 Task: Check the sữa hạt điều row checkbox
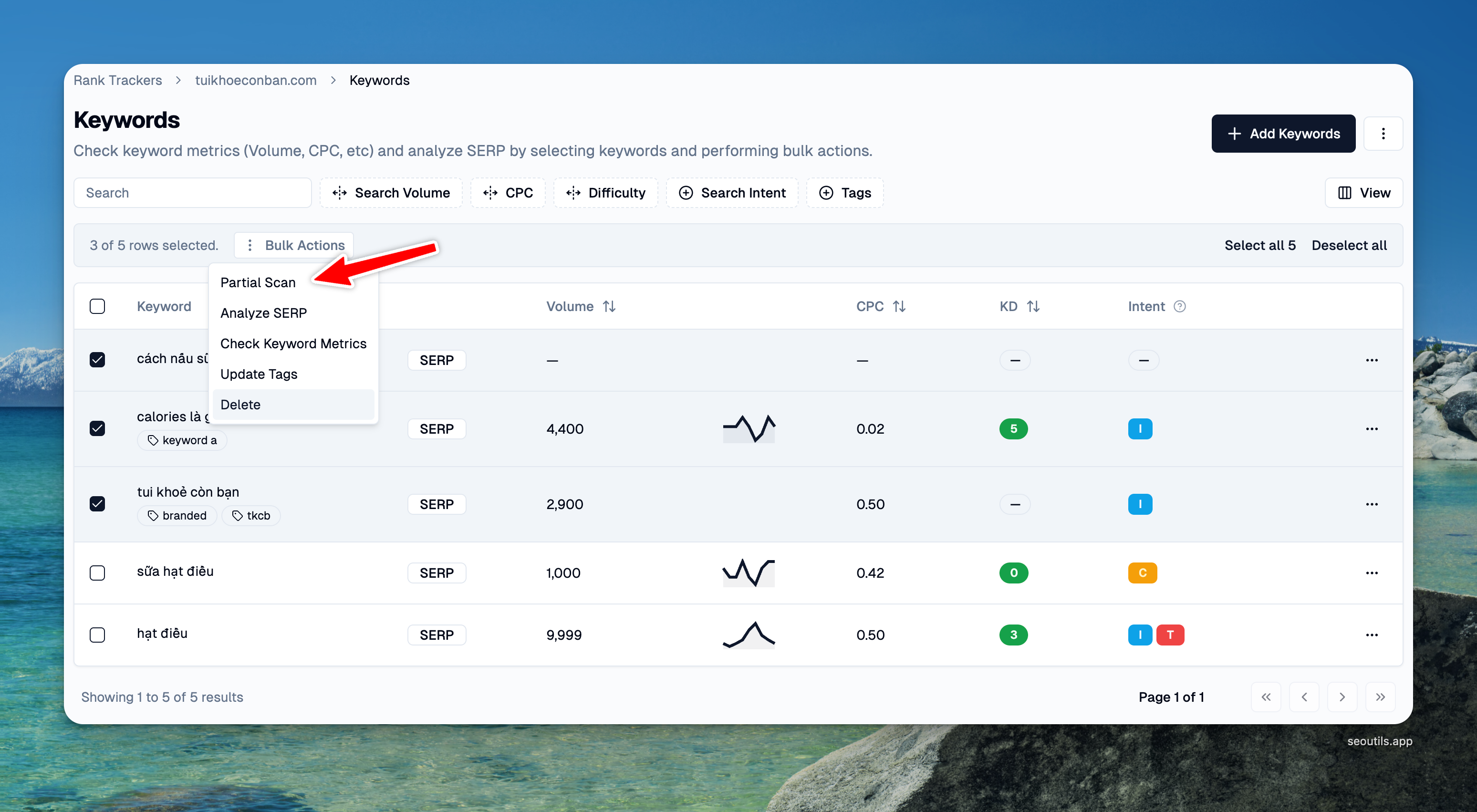[x=97, y=573]
